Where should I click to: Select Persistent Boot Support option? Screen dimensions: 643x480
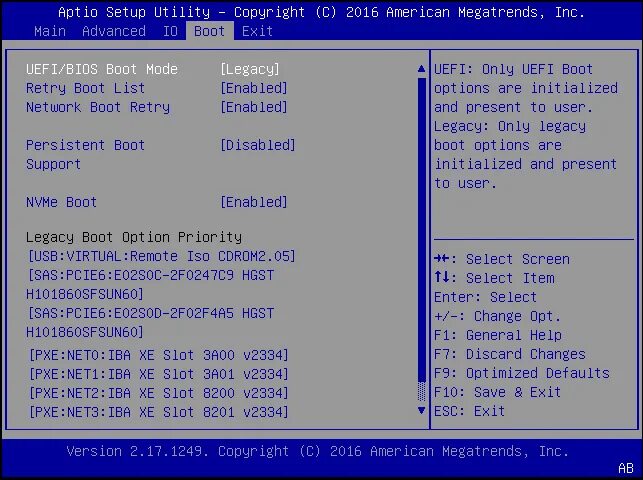[x=85, y=155]
